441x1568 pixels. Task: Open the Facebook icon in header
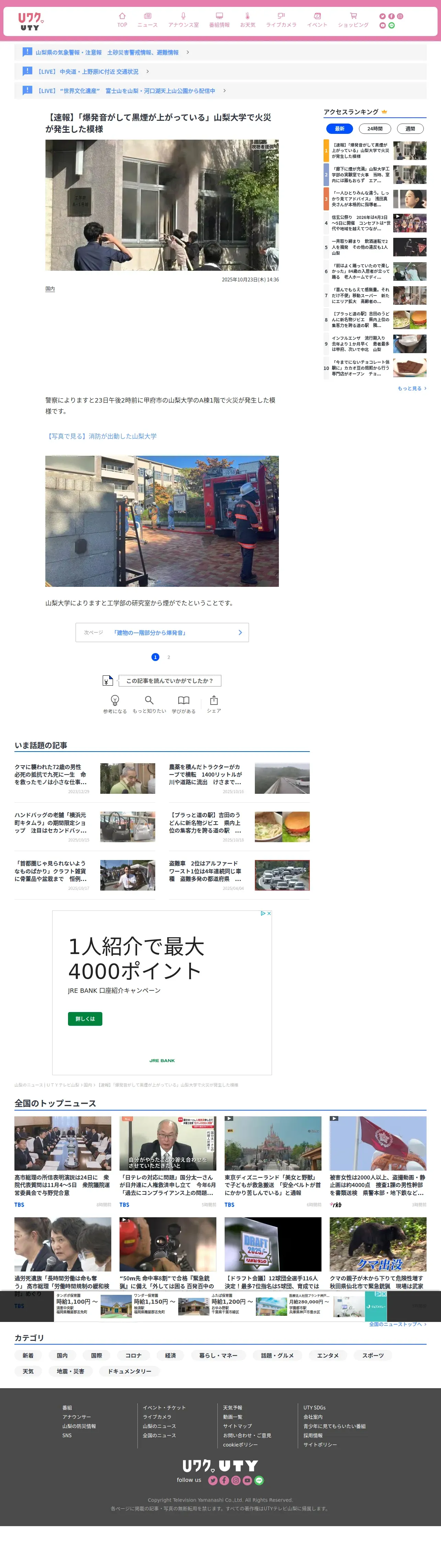(x=391, y=16)
